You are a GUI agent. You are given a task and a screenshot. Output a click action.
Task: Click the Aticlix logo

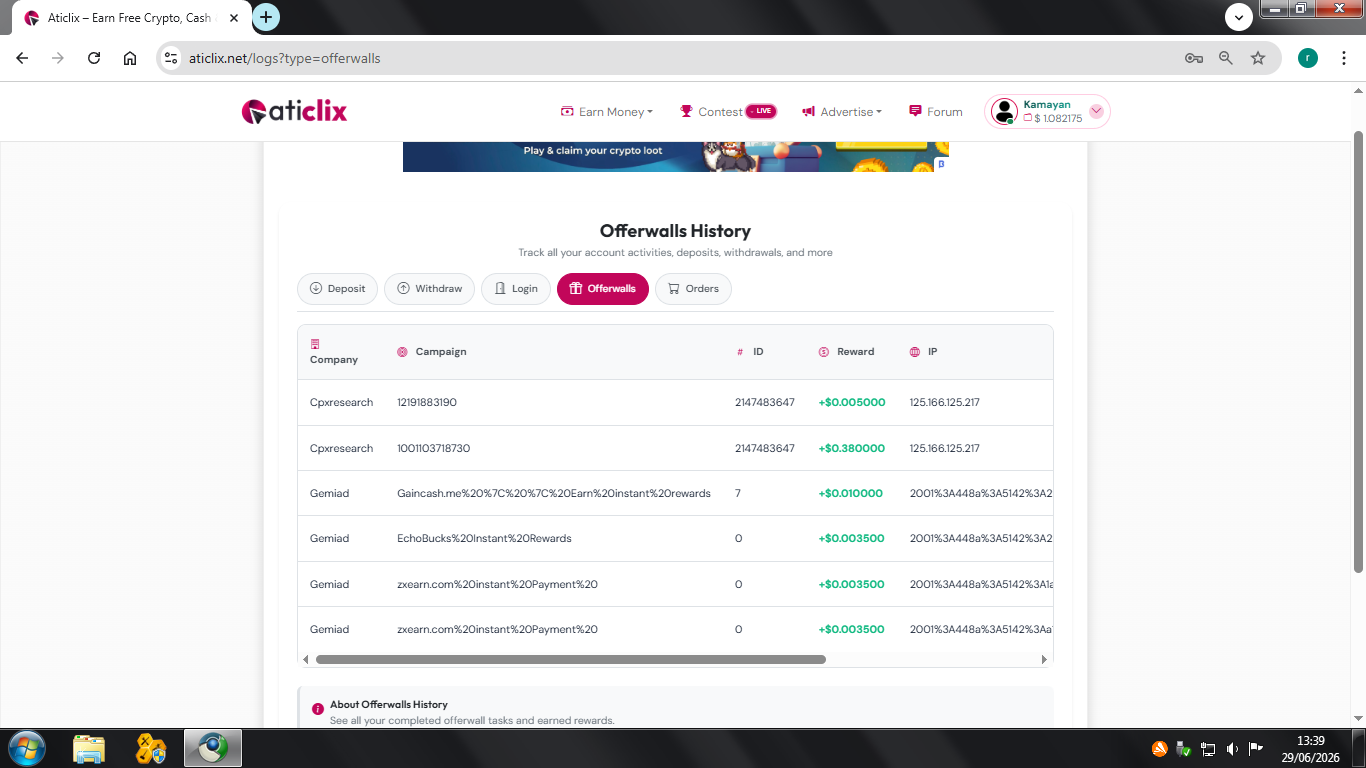point(294,111)
